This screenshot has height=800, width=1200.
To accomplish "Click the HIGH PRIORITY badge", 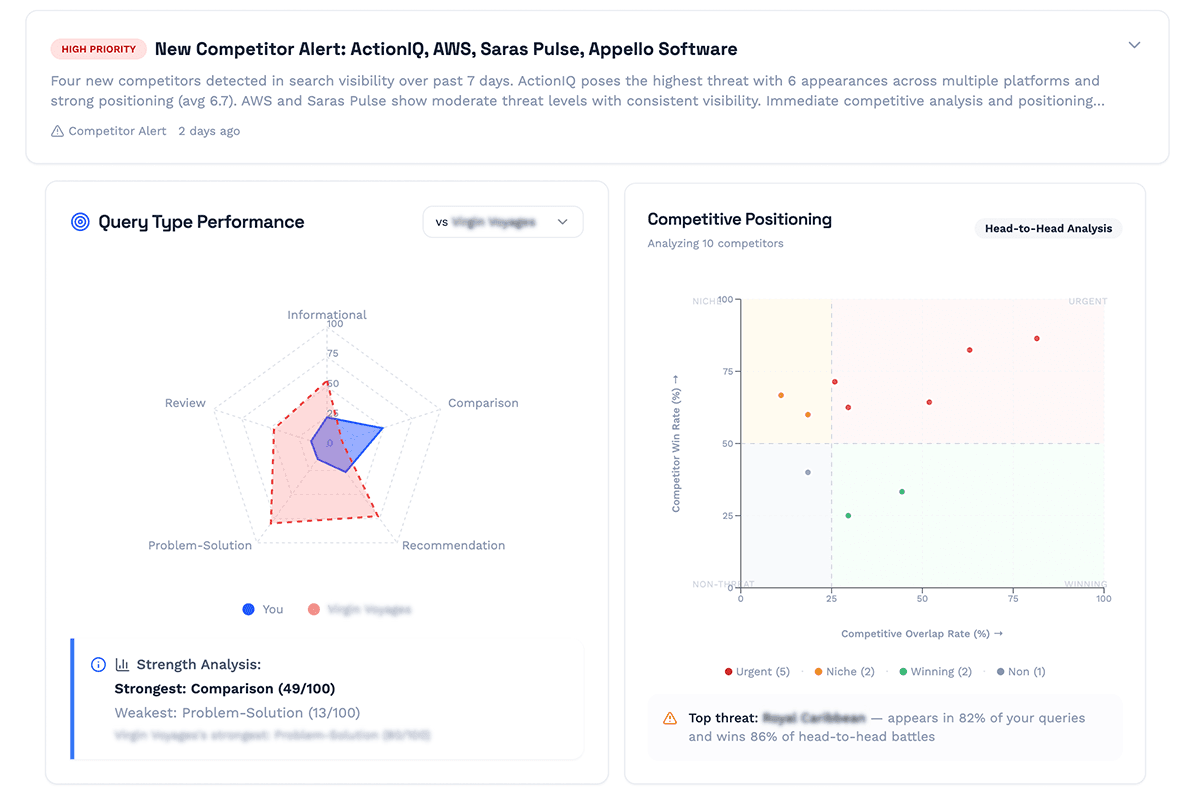I will coord(98,48).
